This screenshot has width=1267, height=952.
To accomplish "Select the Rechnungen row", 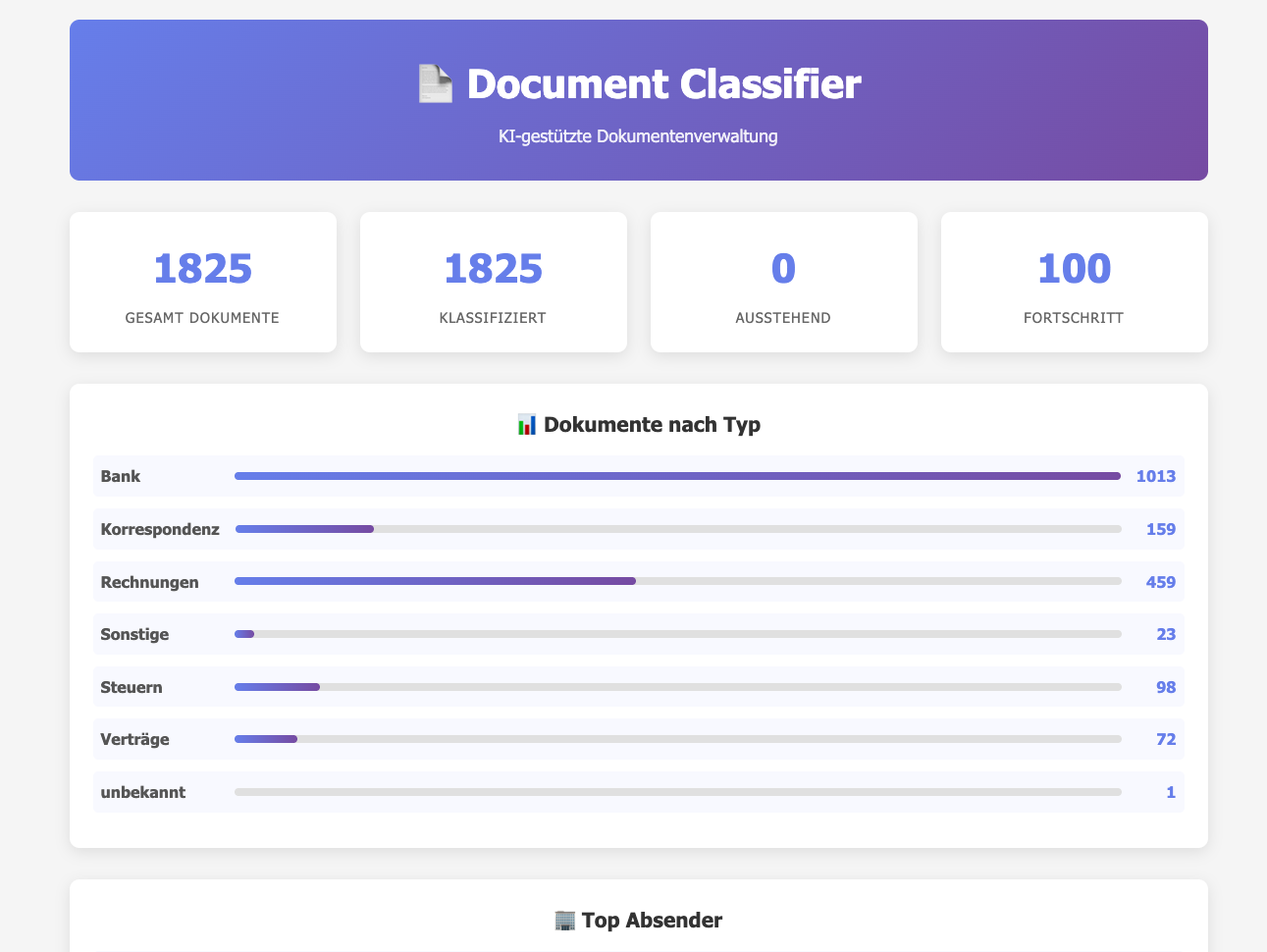I will pos(638,581).
